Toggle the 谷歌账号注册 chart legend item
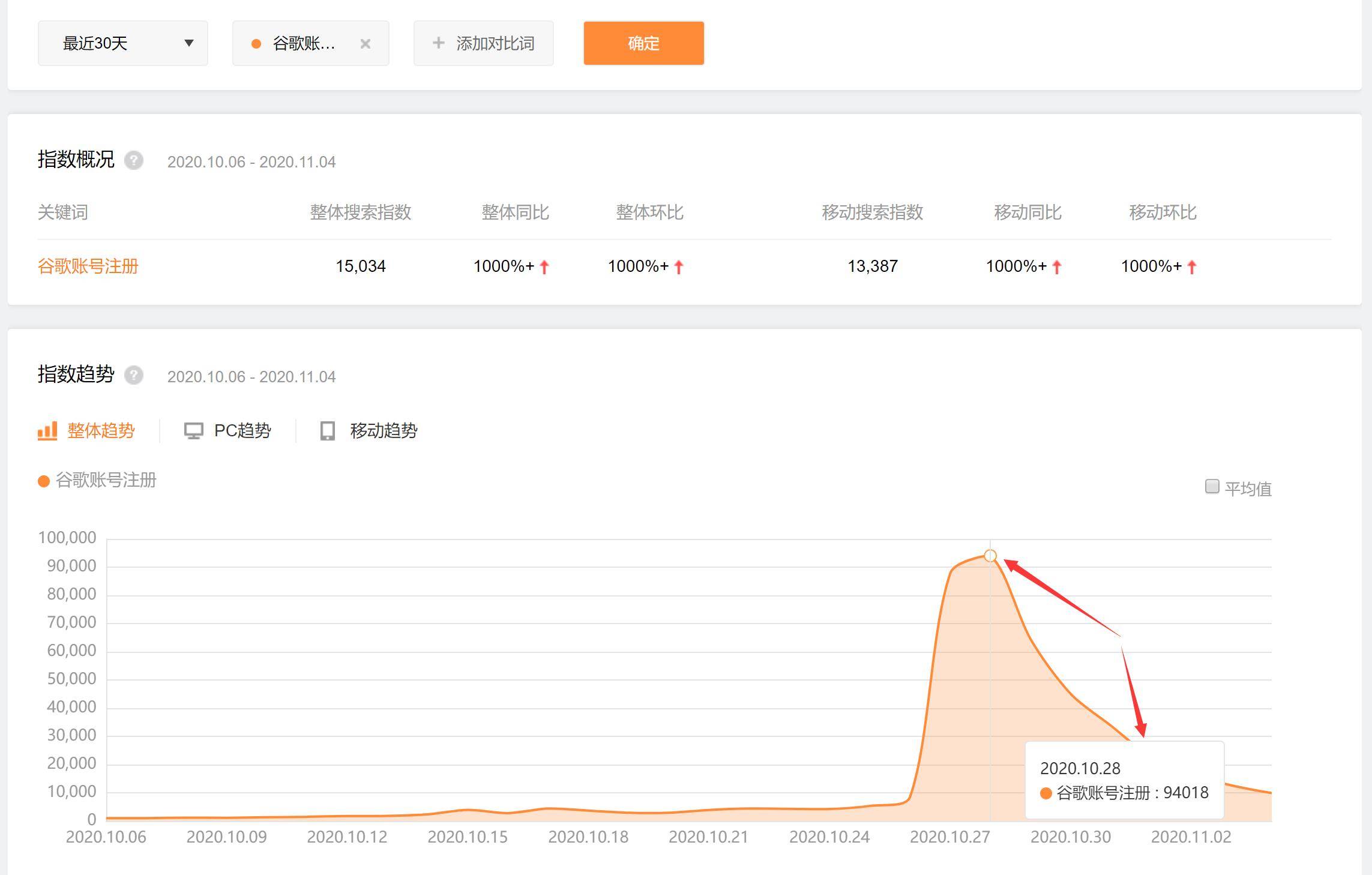1372x875 pixels. point(97,480)
